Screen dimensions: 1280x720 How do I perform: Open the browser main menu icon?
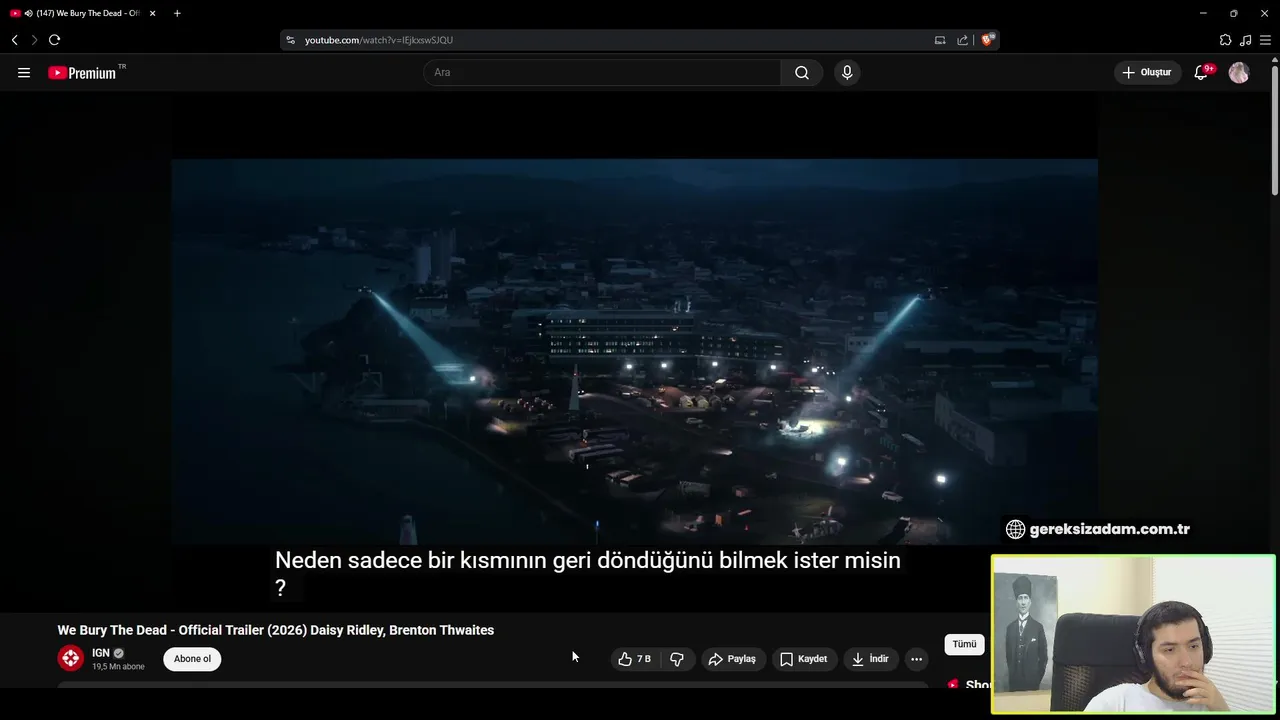click(x=1265, y=40)
